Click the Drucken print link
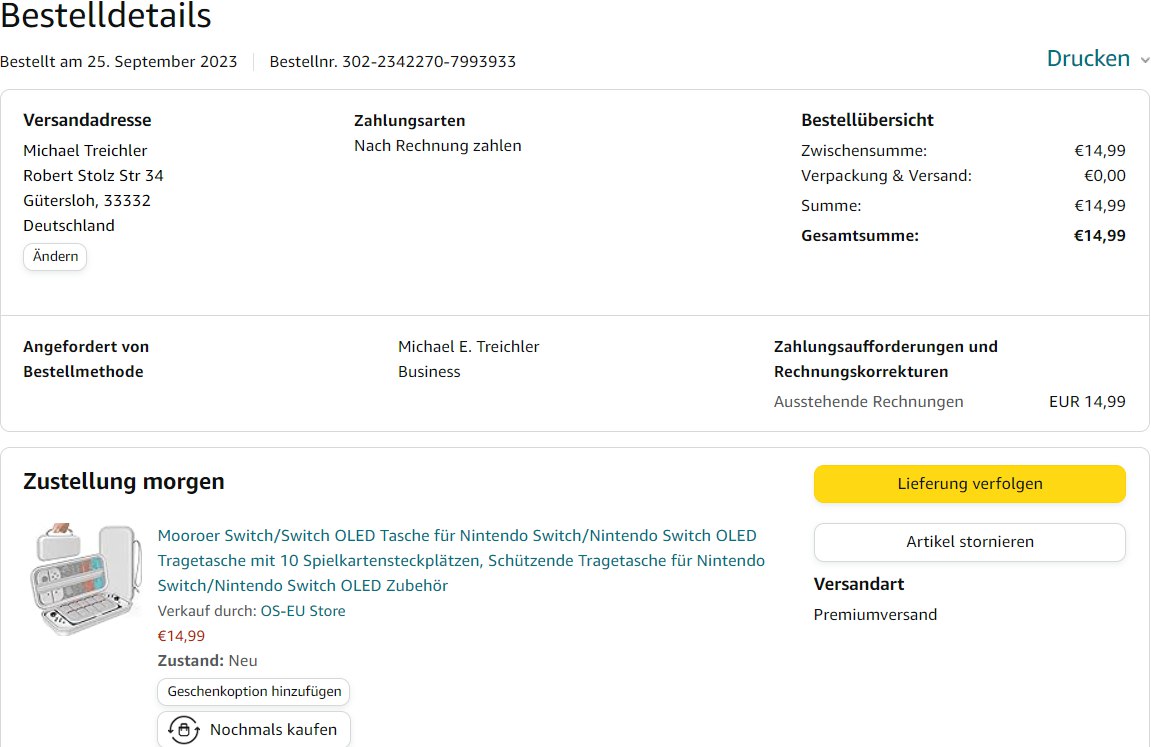The image size is (1151, 747). pyautogui.click(x=1088, y=59)
